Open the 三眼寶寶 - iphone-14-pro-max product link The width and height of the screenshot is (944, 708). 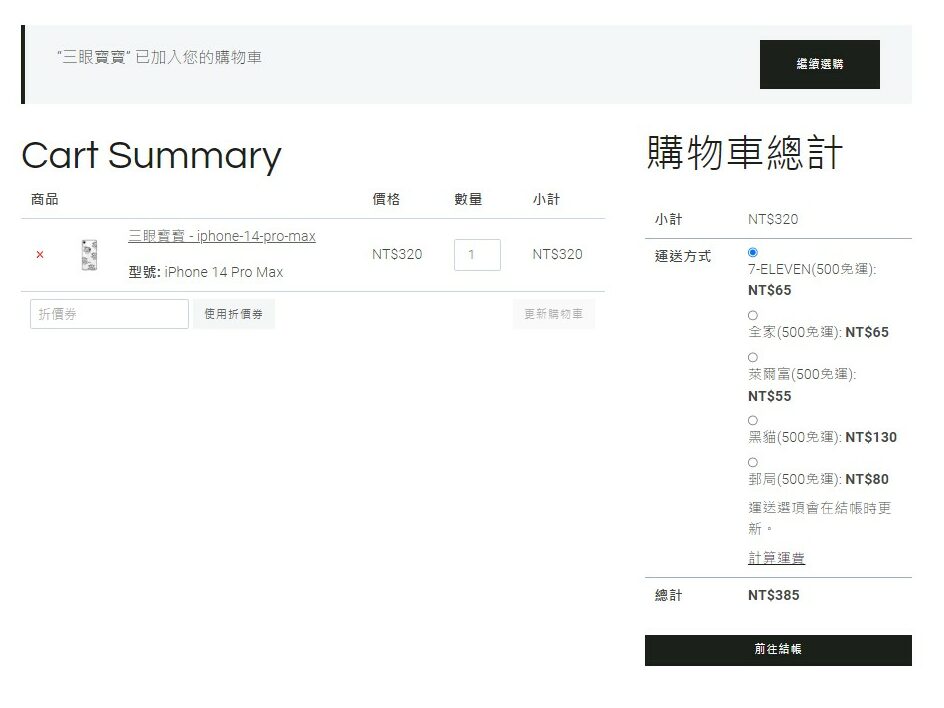pyautogui.click(x=221, y=236)
